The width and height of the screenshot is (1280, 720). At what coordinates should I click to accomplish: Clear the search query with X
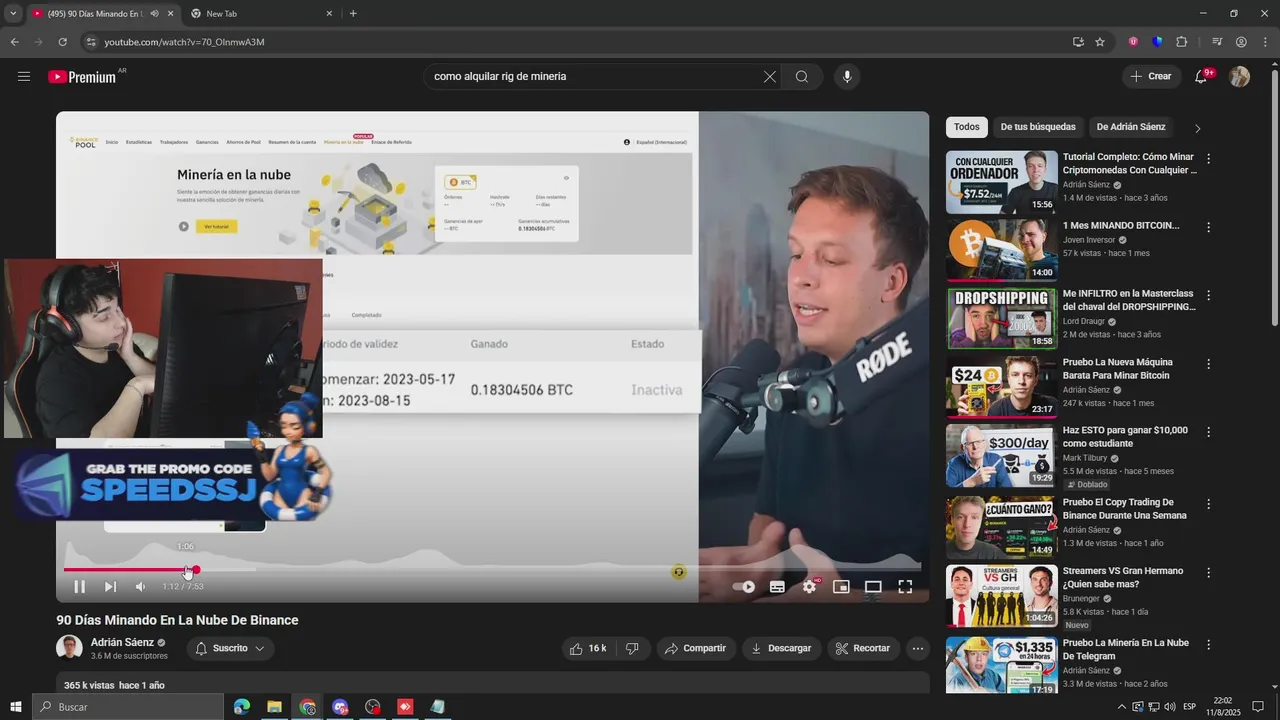(x=770, y=77)
